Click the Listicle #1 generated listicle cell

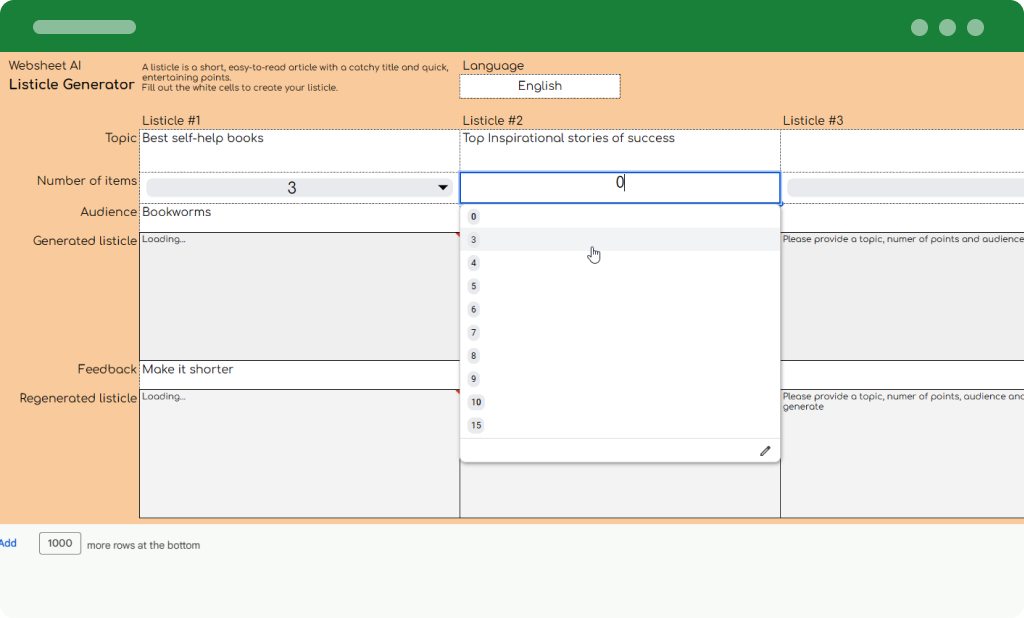[x=299, y=296]
